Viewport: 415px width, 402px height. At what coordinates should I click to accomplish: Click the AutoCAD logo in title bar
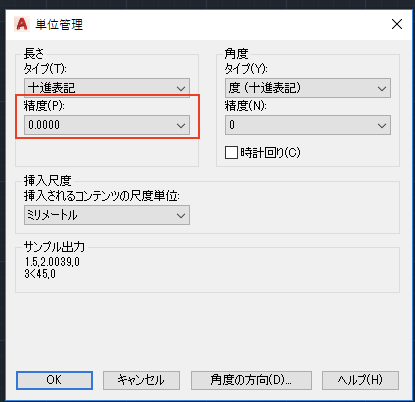[x=22, y=24]
